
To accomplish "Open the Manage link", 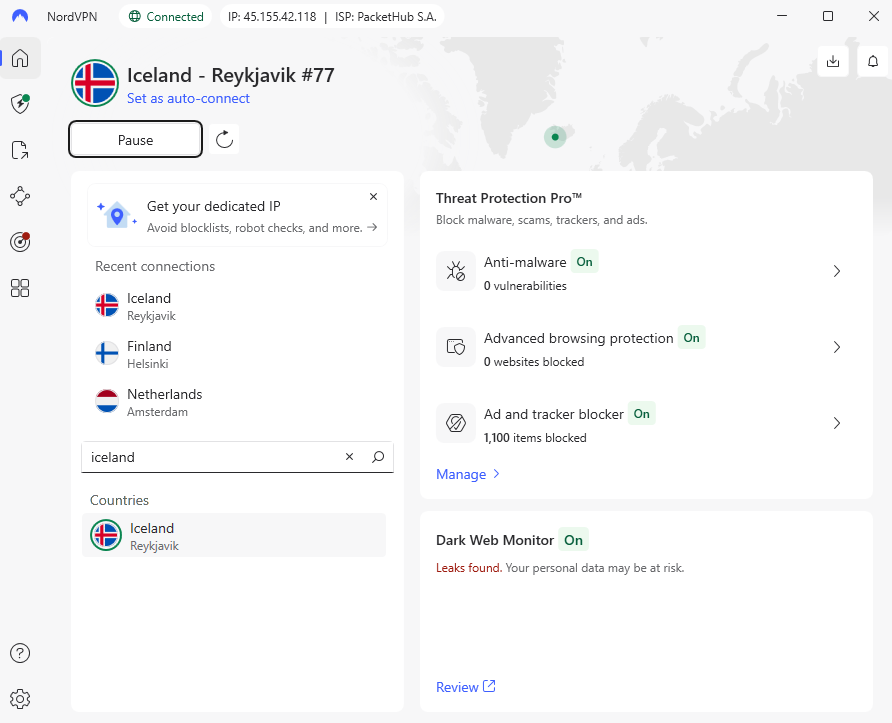I will point(468,474).
